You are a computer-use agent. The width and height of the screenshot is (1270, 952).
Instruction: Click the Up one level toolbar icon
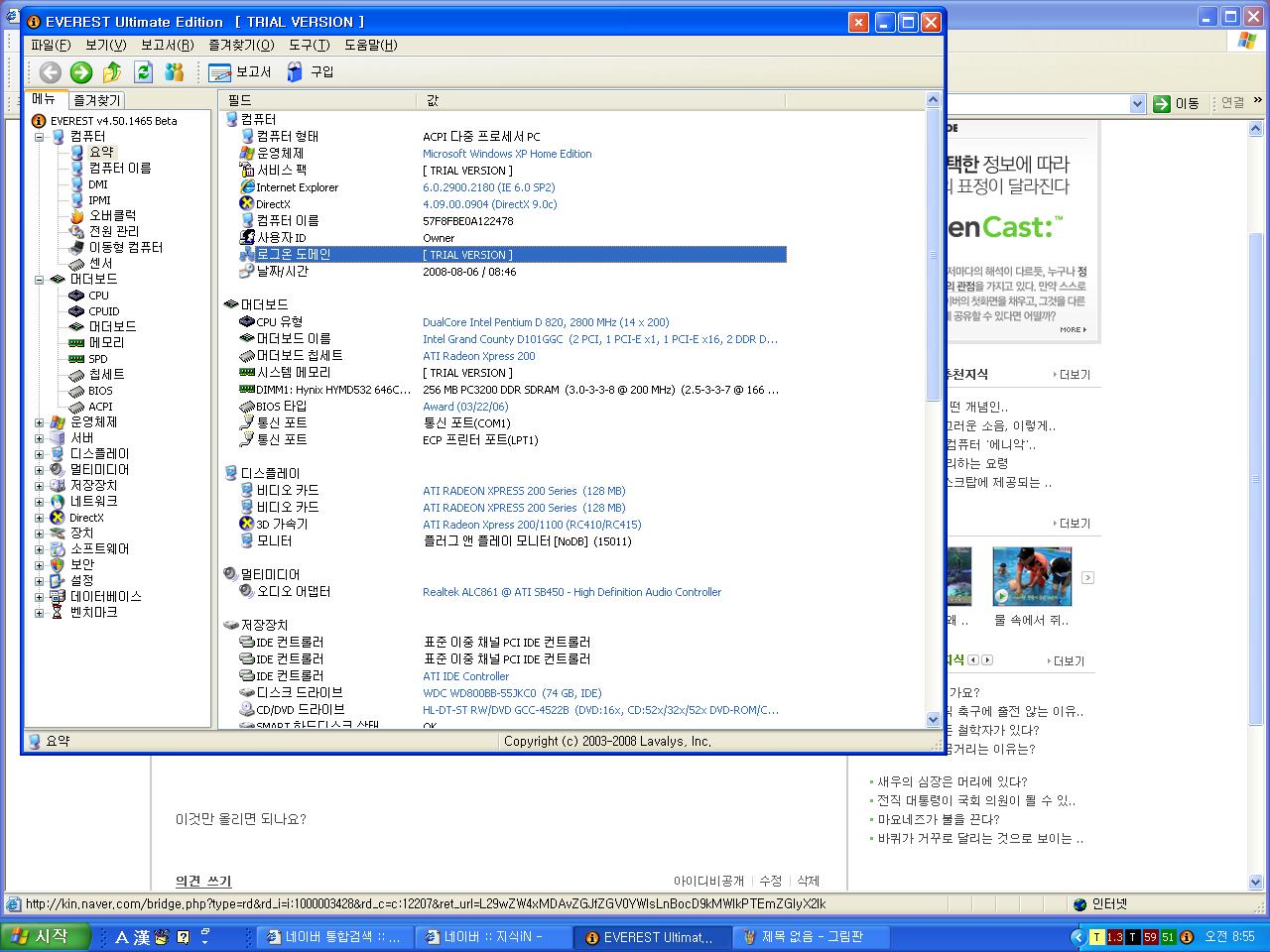click(112, 72)
